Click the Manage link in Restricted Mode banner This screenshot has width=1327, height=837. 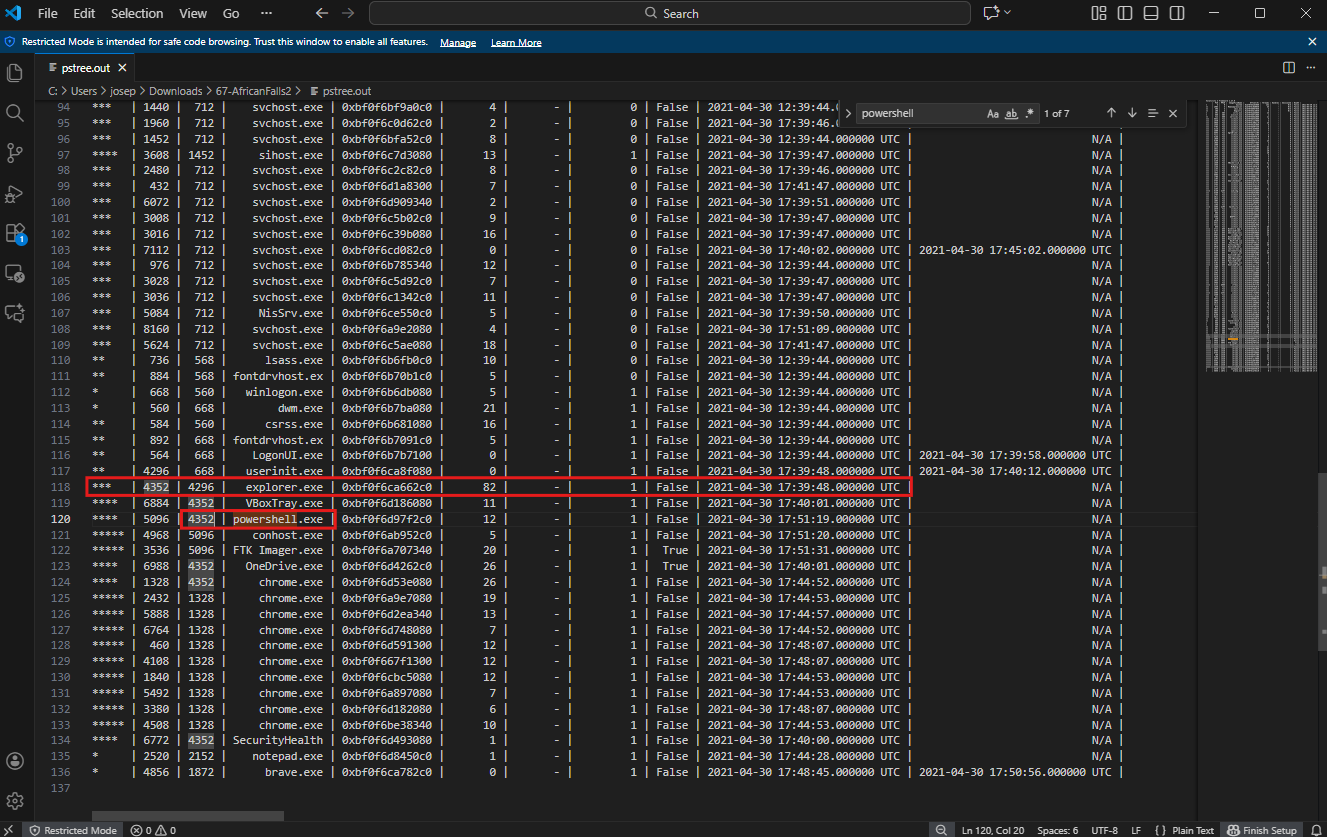458,43
